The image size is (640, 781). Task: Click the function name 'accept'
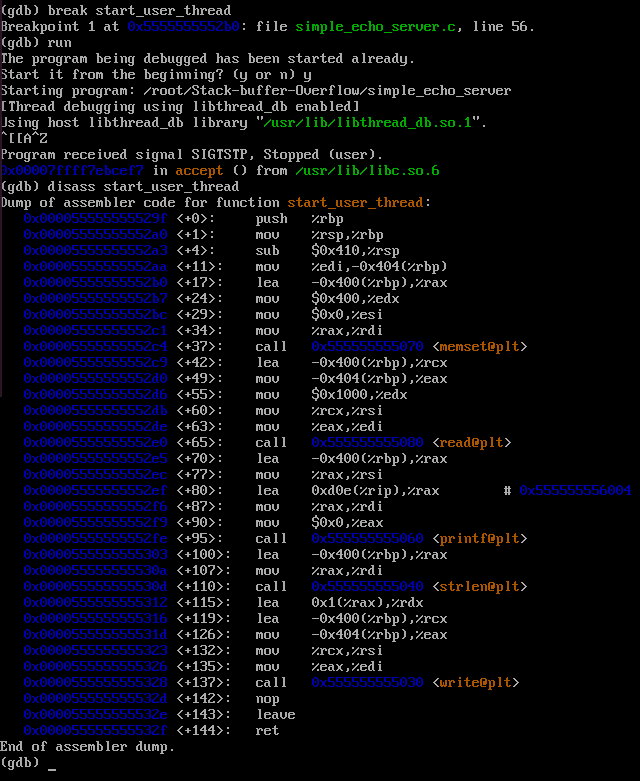199,171
